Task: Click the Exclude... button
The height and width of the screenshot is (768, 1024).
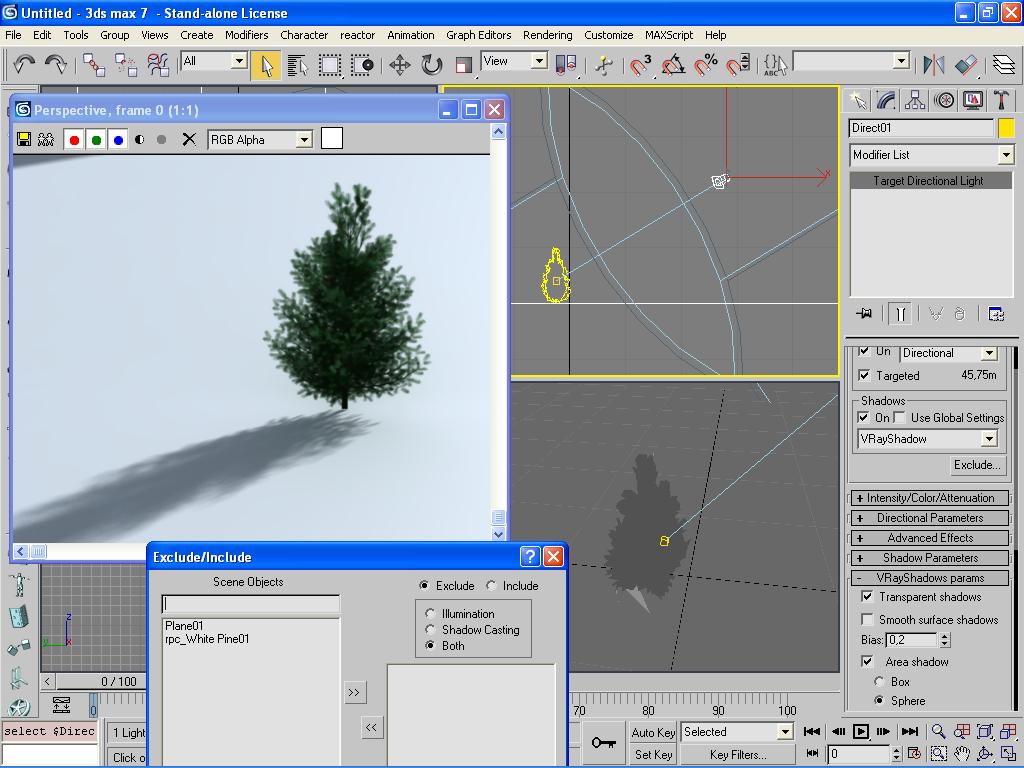Action: pyautogui.click(x=976, y=465)
